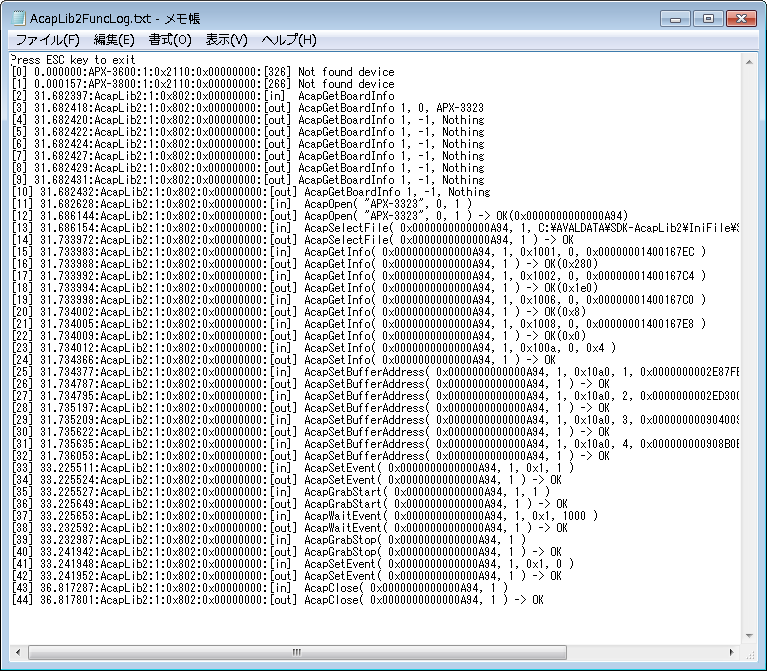The width and height of the screenshot is (767, 671).
Task: Click 'AcapSelectFile(' on line [13]
Action: click(x=349, y=228)
